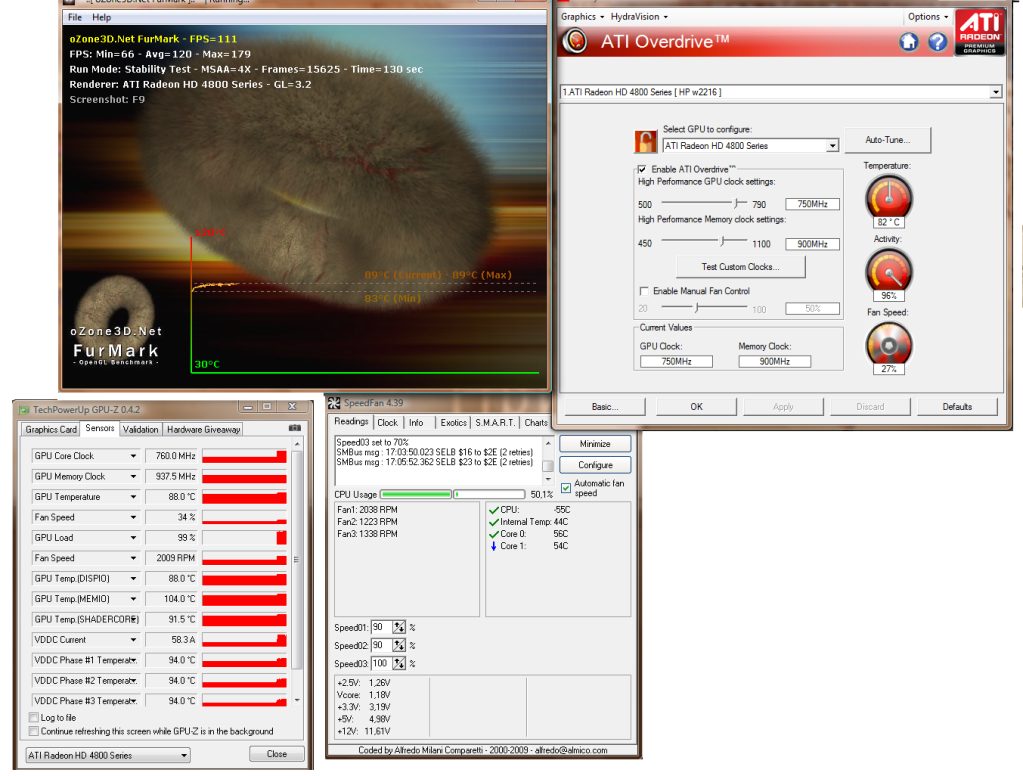The image size is (1023, 776).
Task: Toggle Enable ATI Overdrive checkbox
Action: tap(643, 170)
